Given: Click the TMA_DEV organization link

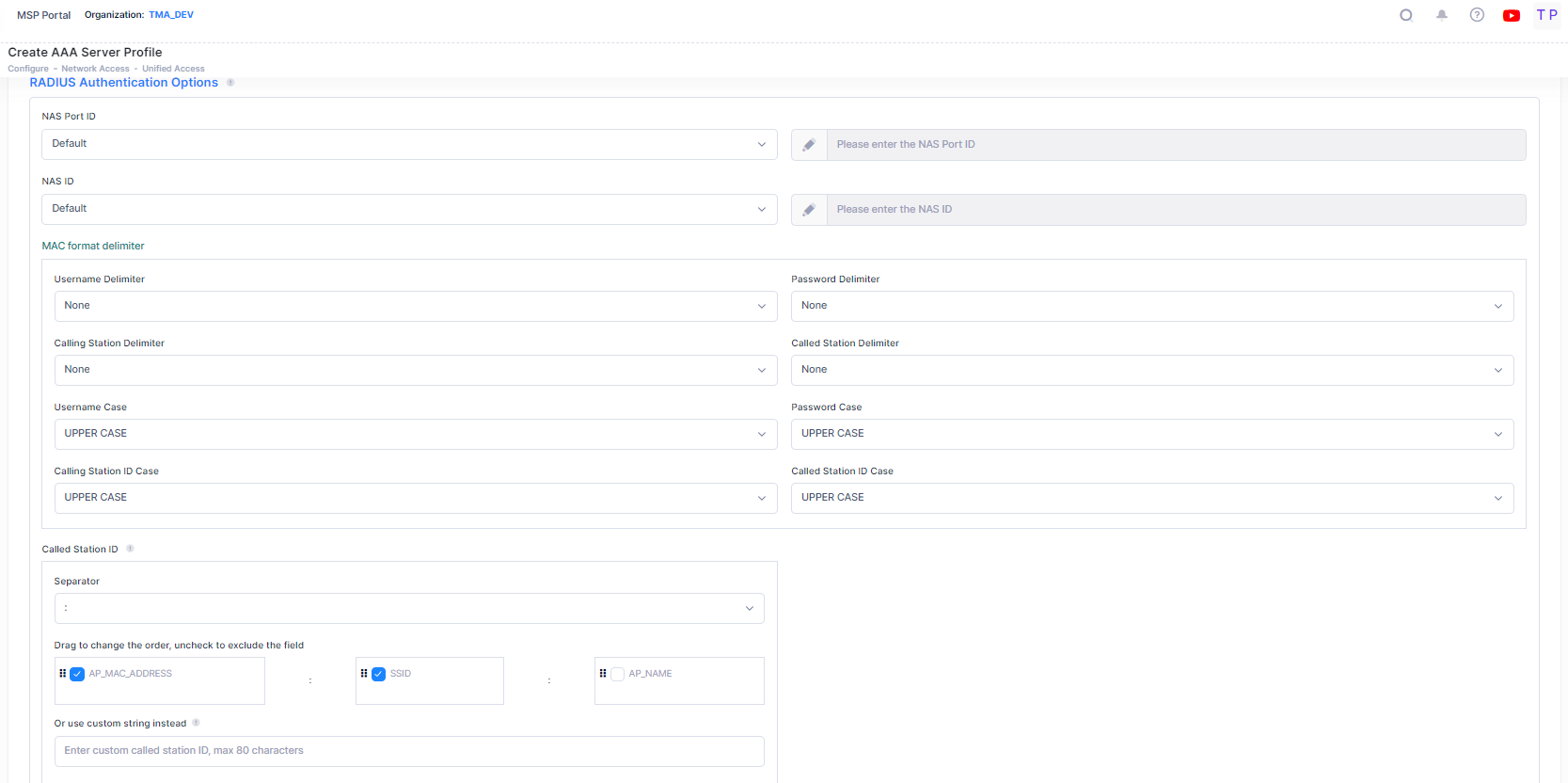Looking at the screenshot, I should click(x=171, y=15).
